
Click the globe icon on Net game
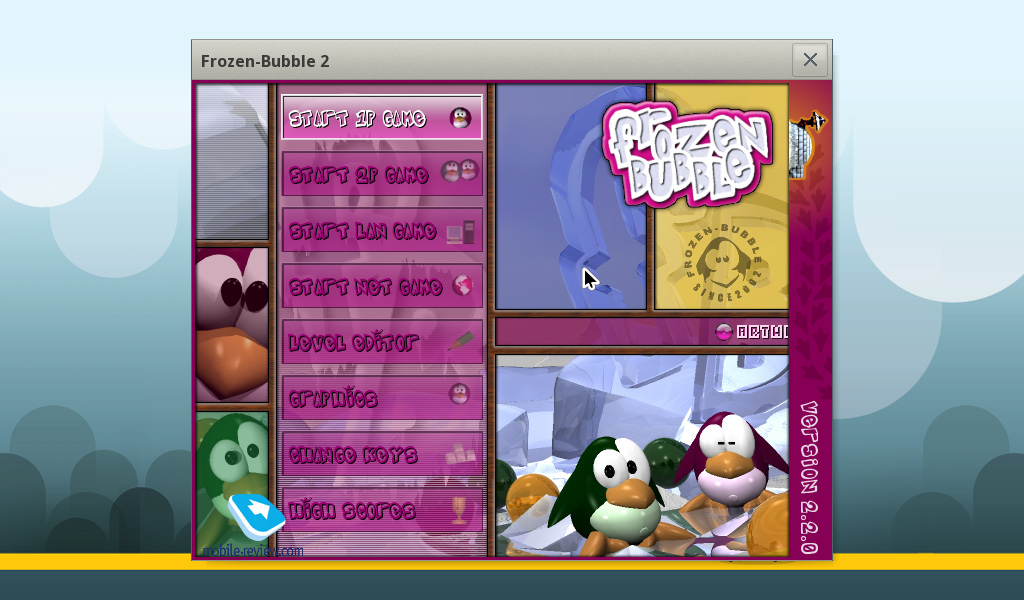tap(463, 285)
